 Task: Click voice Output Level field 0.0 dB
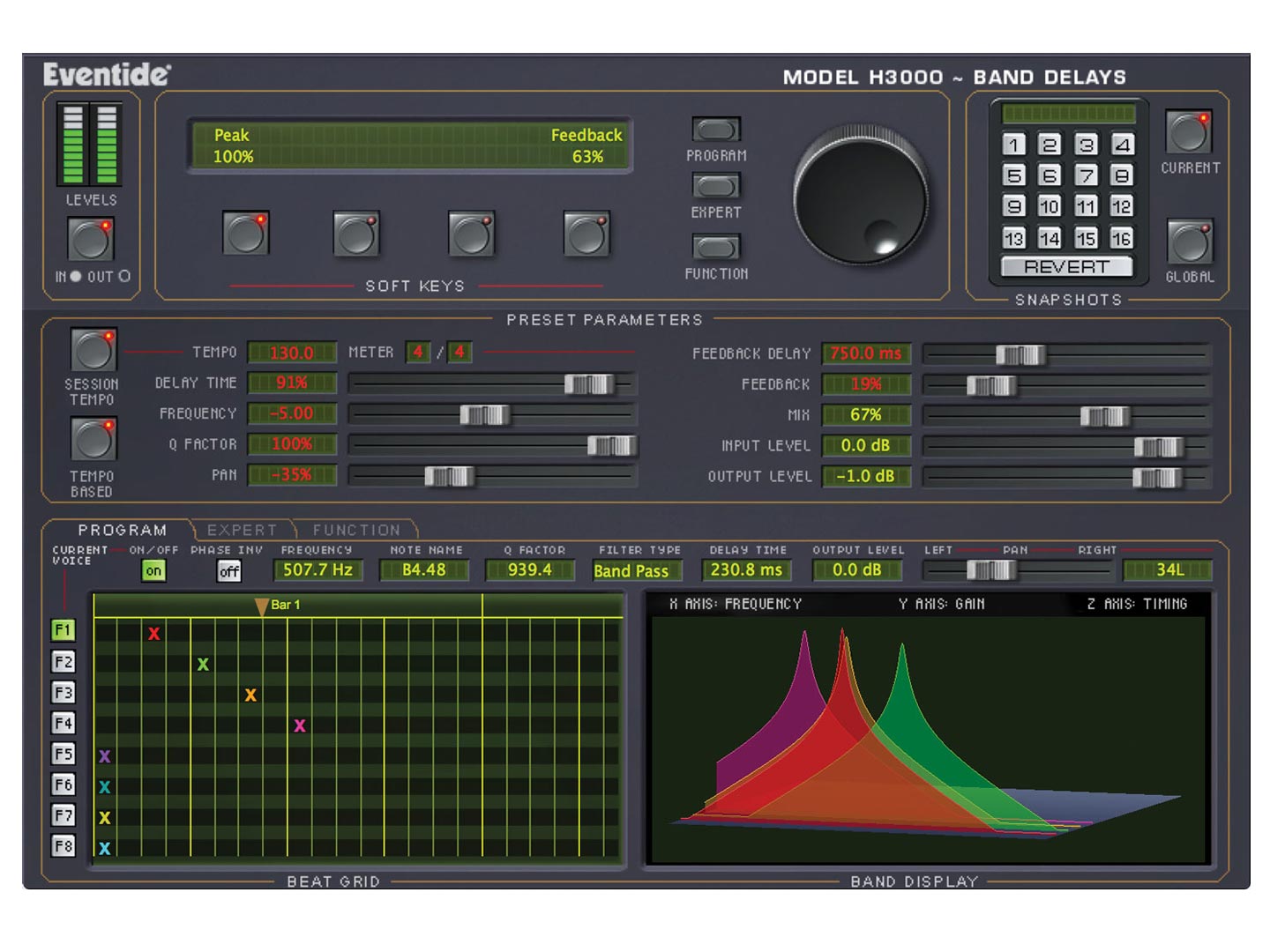857,570
